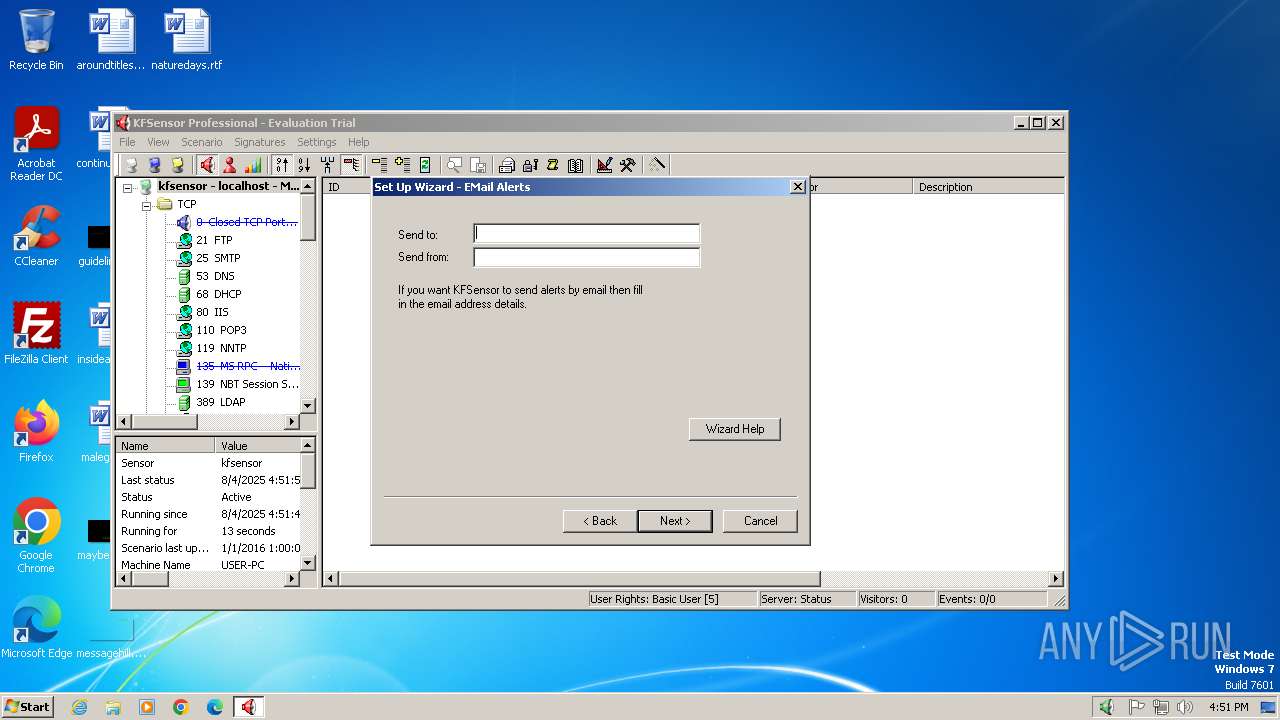Click the Internet Explorer taskbar icon
The height and width of the screenshot is (720, 1280).
tap(79, 707)
